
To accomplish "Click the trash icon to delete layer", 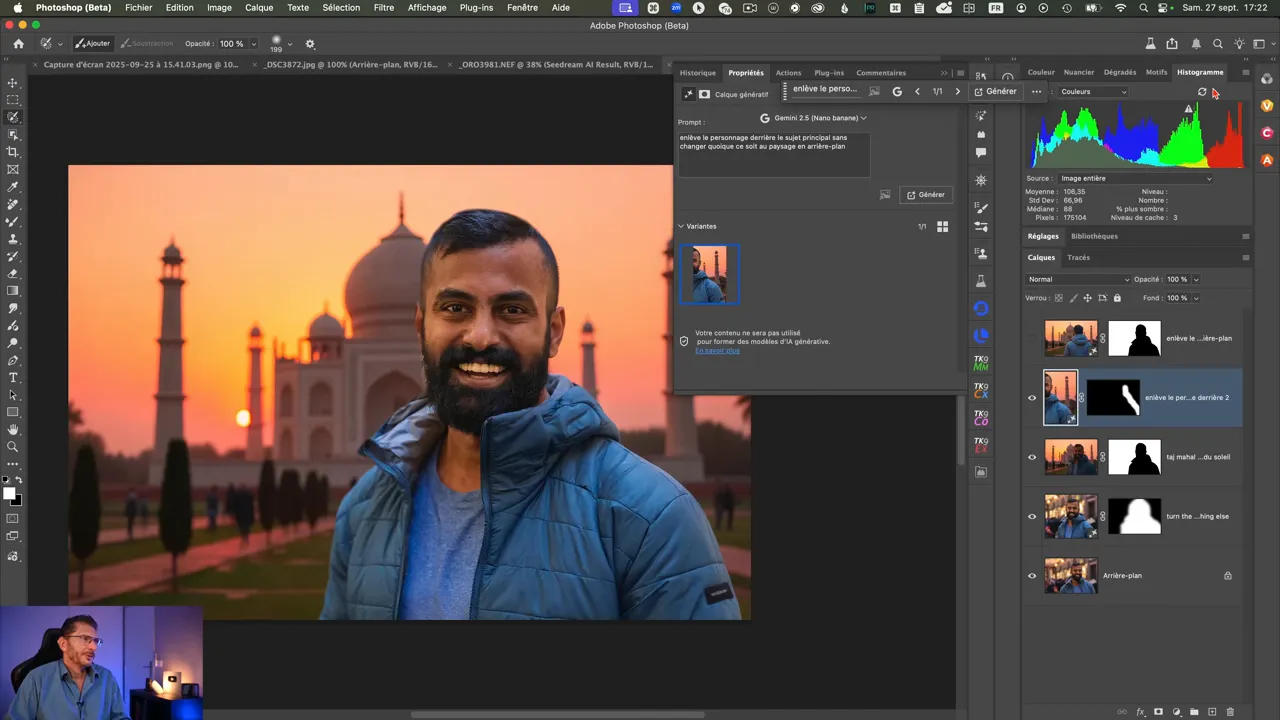I will [1230, 712].
